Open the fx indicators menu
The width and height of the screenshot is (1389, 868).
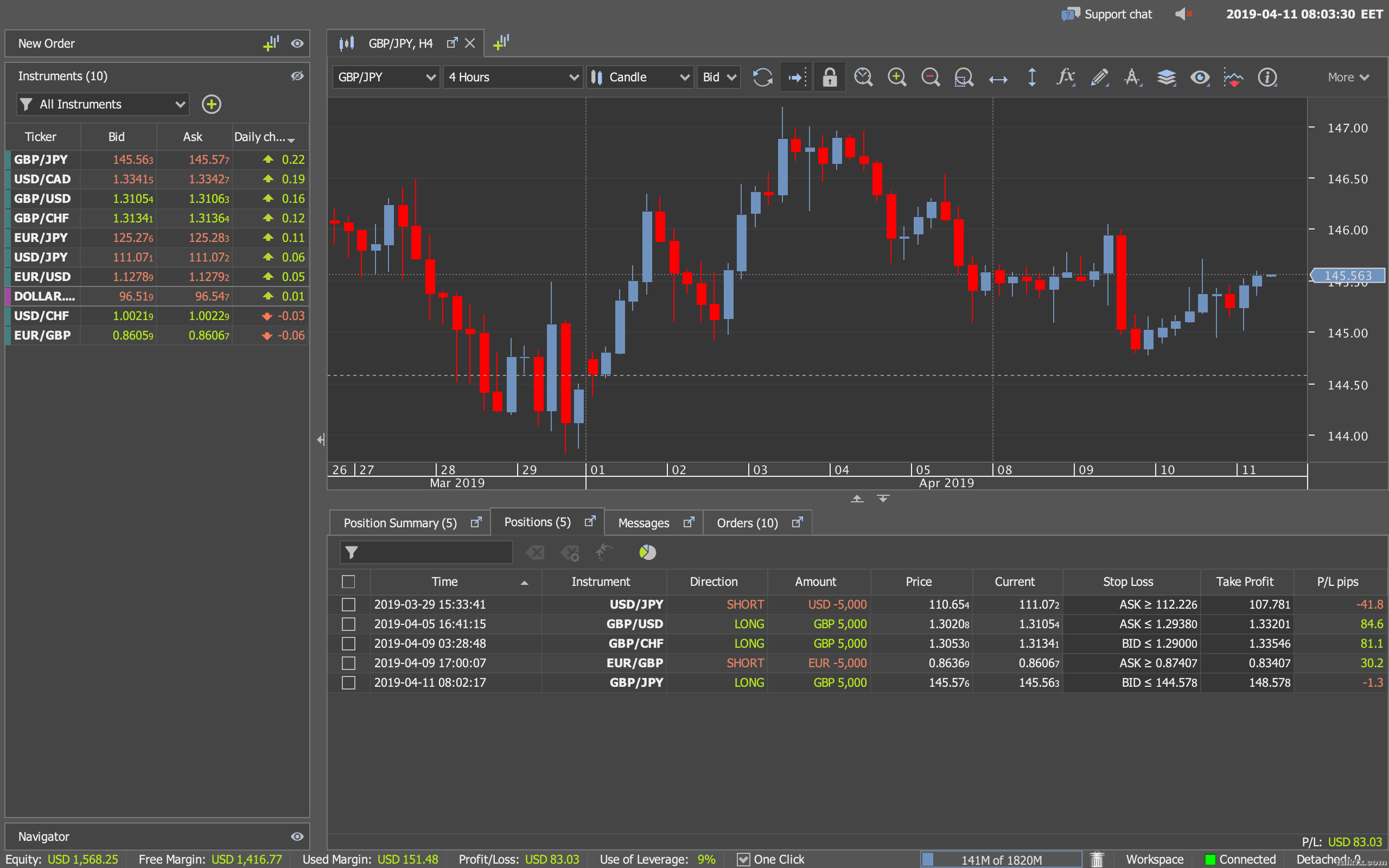click(1066, 77)
